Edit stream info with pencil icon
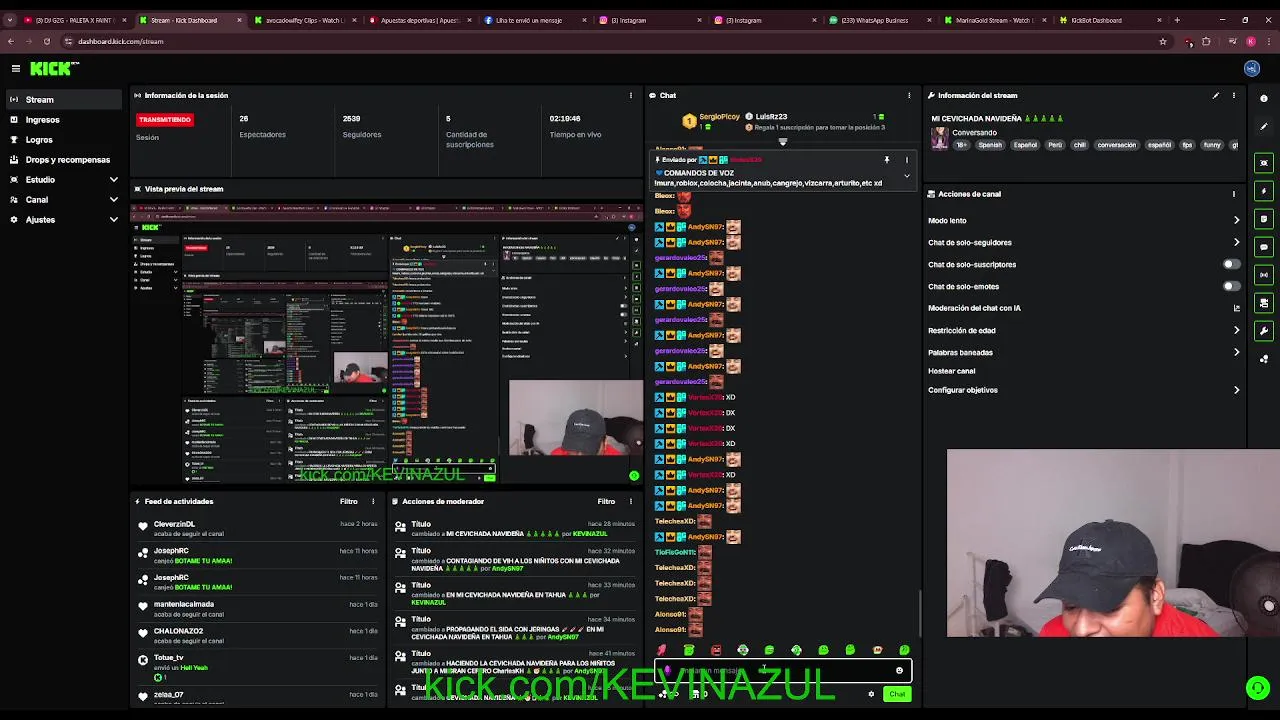Image resolution: width=1280 pixels, height=720 pixels. tap(1216, 95)
